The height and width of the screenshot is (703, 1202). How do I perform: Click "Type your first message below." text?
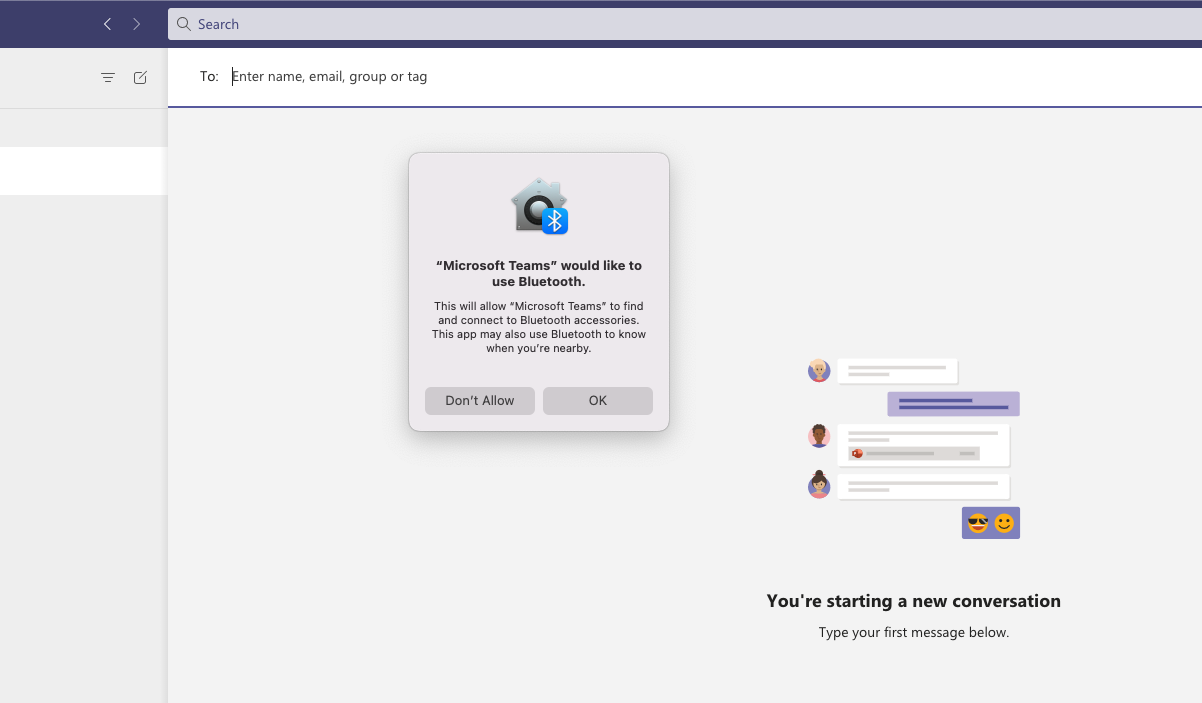913,632
